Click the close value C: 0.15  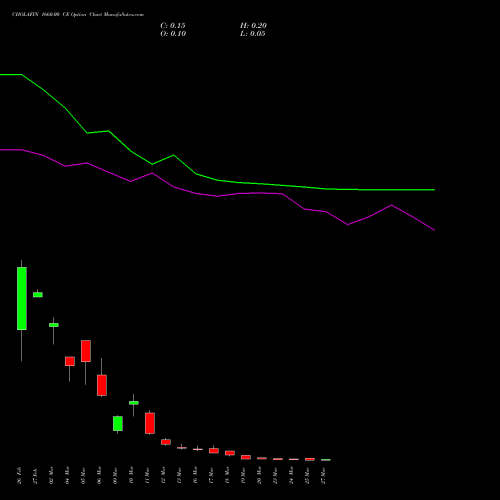[x=173, y=26]
